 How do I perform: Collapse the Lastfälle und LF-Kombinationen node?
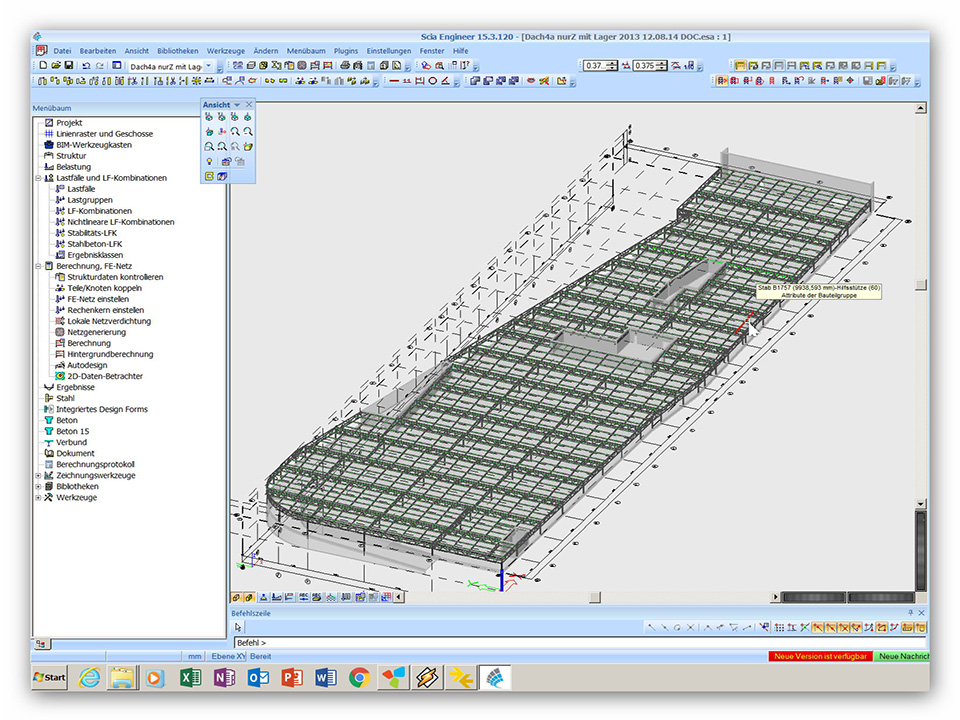(38, 178)
